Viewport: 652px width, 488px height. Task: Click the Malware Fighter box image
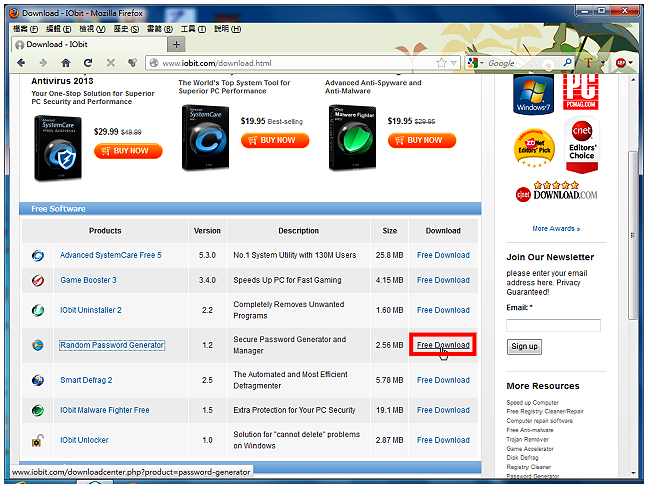(352, 138)
